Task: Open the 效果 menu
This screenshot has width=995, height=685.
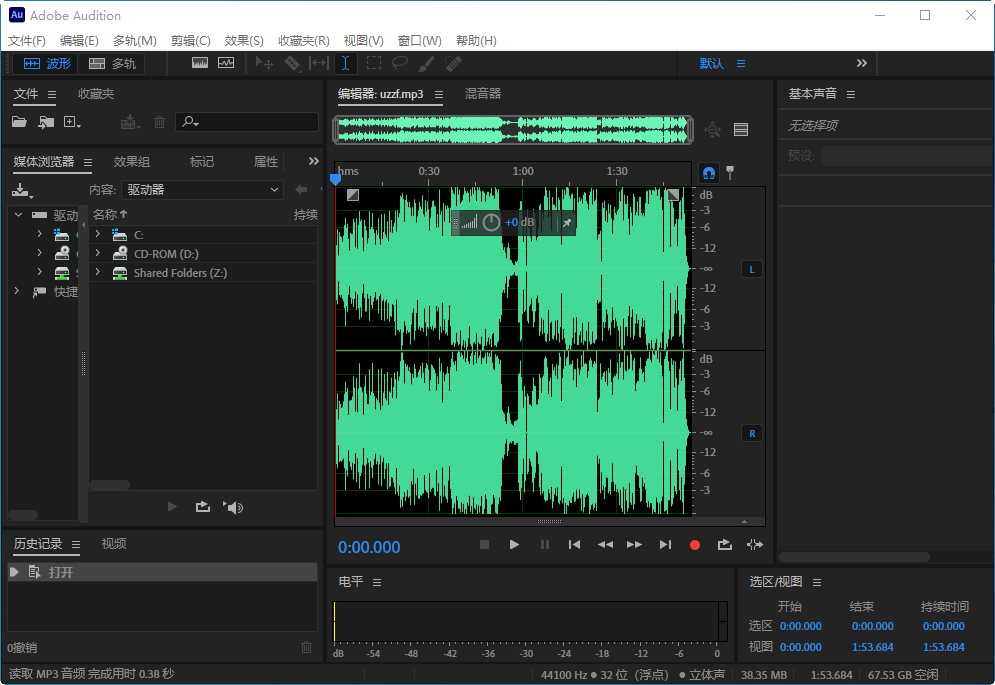Action: point(243,41)
